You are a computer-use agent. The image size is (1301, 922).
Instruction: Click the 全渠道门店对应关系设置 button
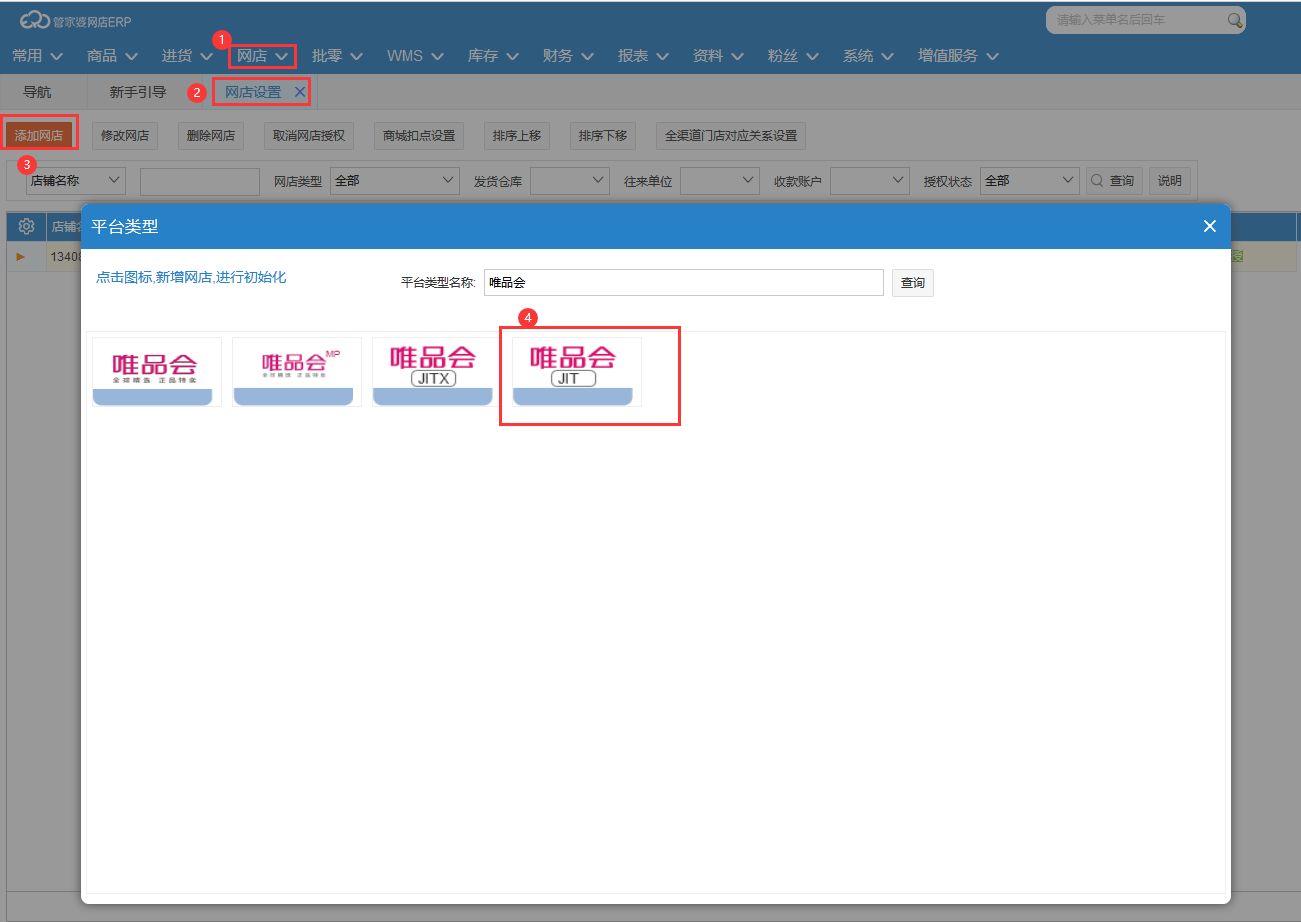(x=731, y=136)
